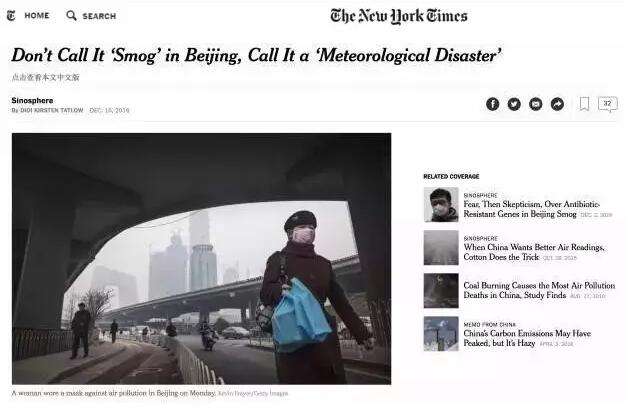Click the search magnifier icon
This screenshot has height=411, width=626.
(x=71, y=16)
